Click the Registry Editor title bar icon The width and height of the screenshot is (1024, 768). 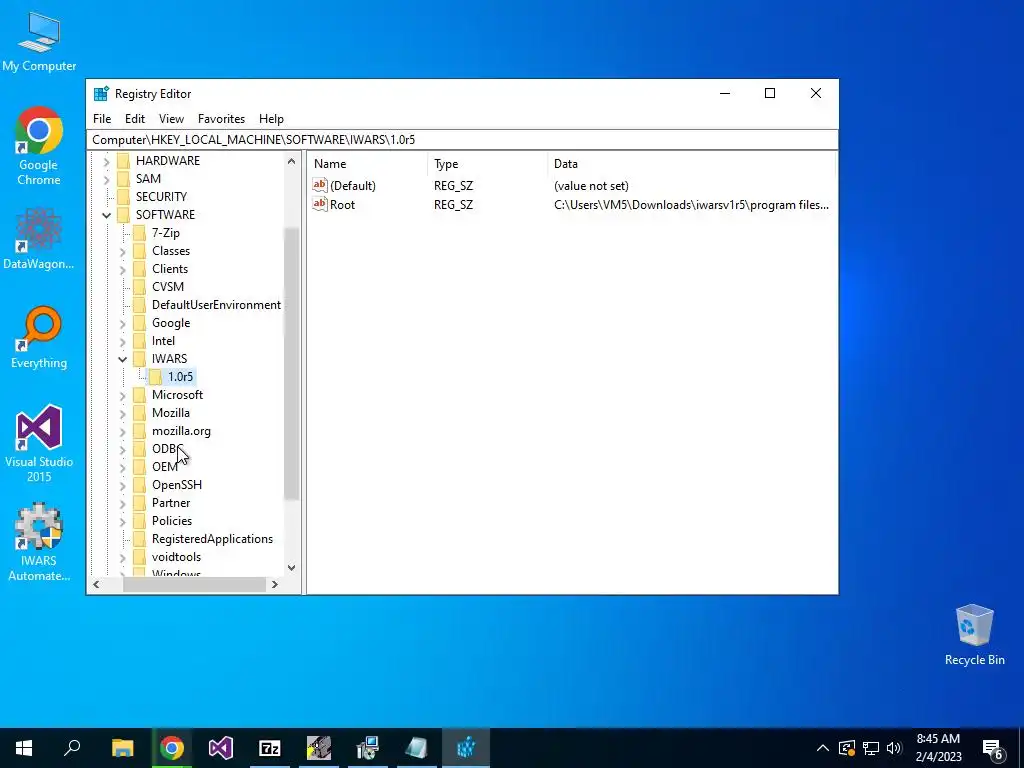101,93
